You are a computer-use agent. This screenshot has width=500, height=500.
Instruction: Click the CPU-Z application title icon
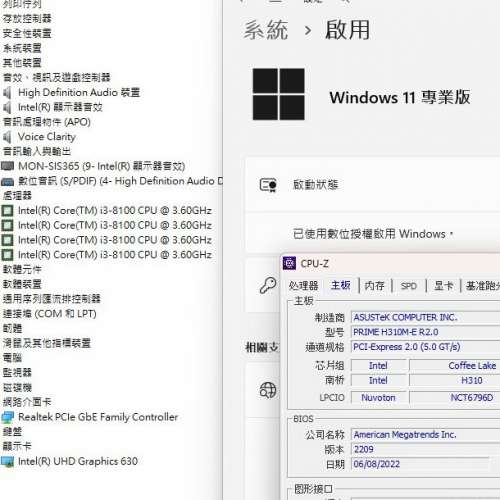coord(289,263)
